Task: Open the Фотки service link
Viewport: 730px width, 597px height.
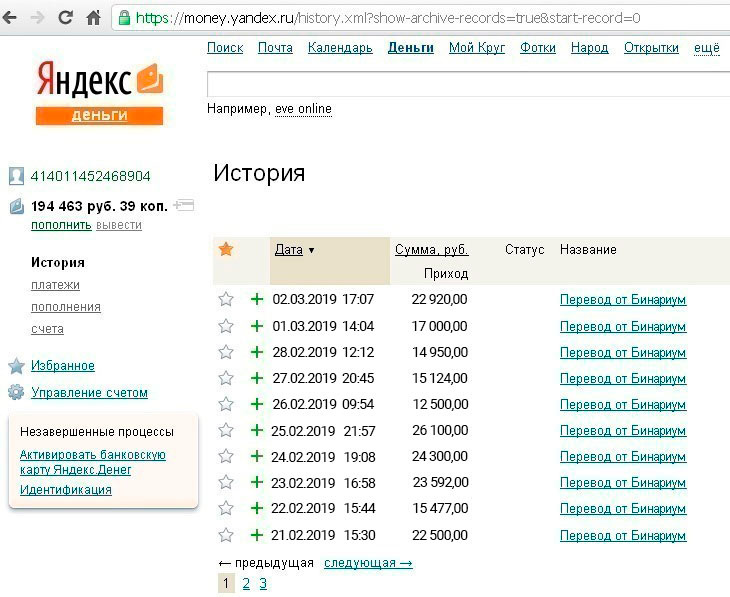Action: coord(538,48)
